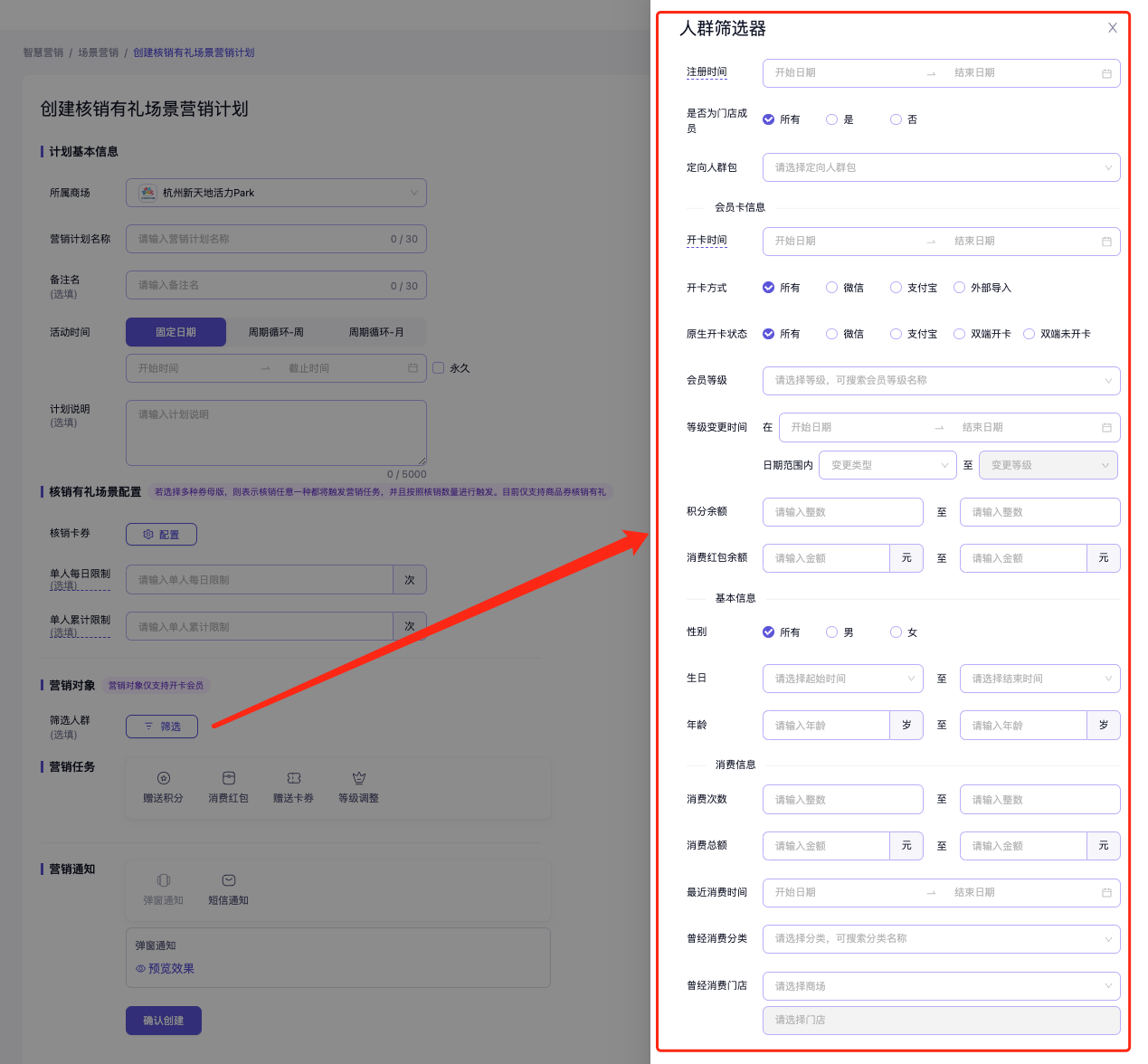Close the 人群筛选器 panel
The width and height of the screenshot is (1148, 1064).
1113,28
